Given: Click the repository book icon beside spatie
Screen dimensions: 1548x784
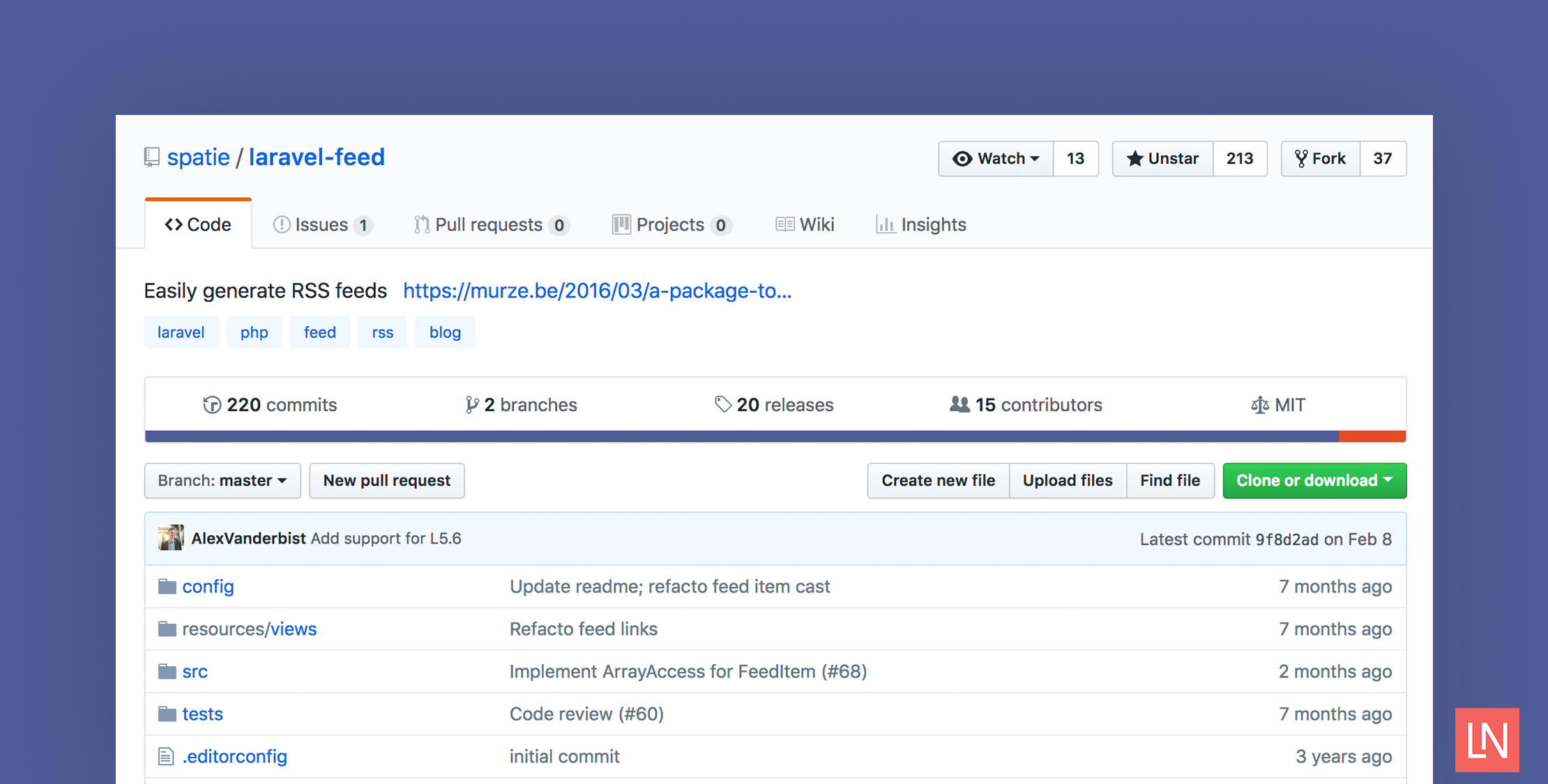Looking at the screenshot, I should pos(151,157).
